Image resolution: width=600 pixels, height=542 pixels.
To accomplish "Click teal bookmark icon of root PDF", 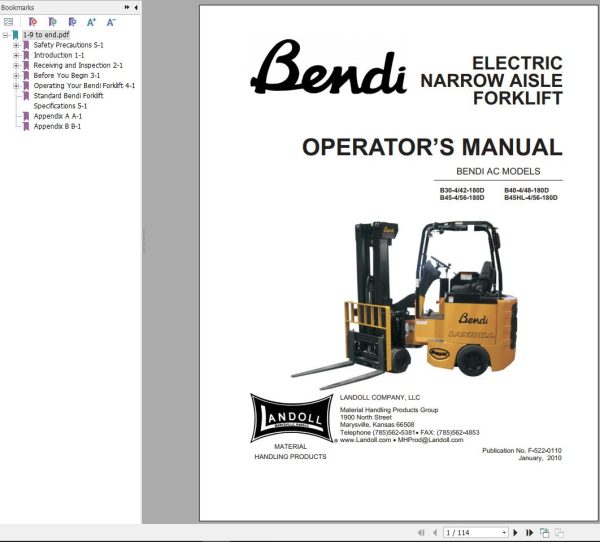I will point(15,35).
